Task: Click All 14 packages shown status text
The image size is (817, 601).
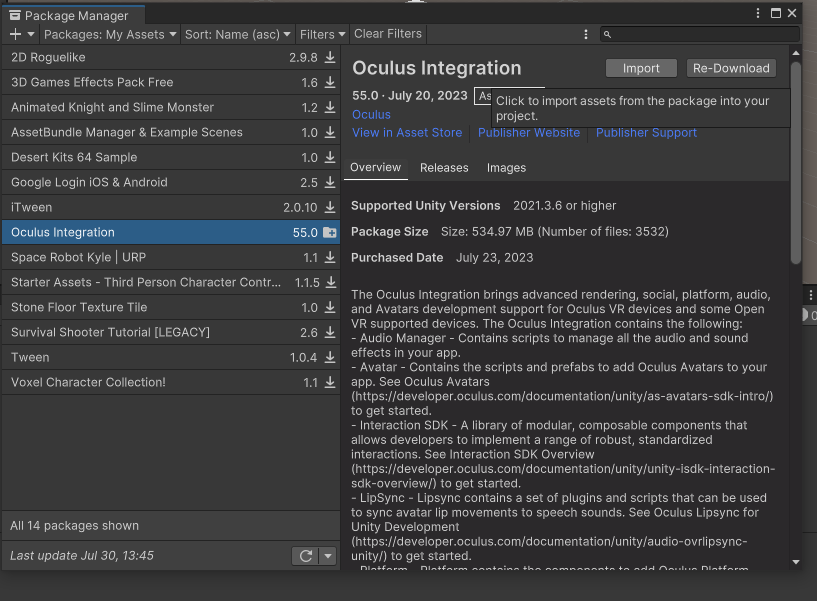Action: tap(75, 525)
